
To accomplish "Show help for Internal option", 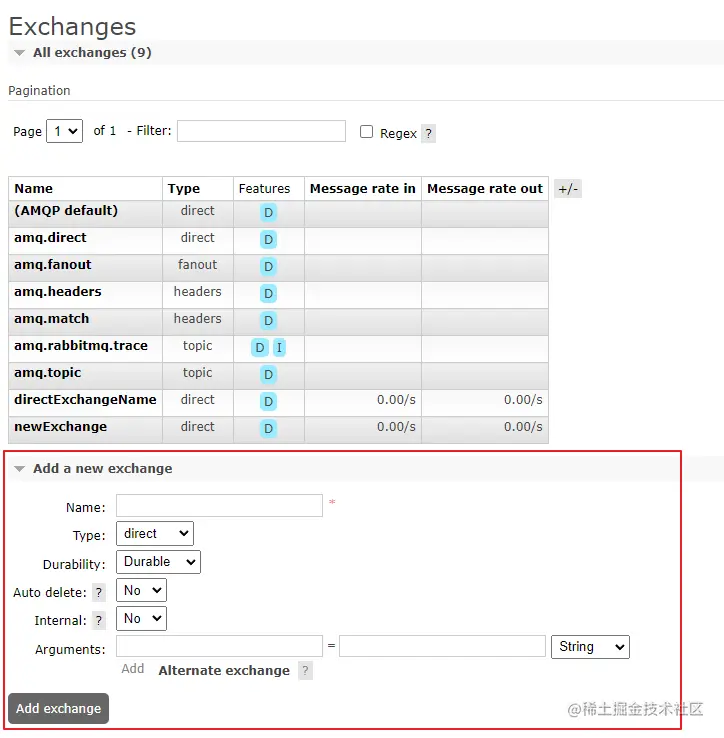I will click(x=98, y=621).
